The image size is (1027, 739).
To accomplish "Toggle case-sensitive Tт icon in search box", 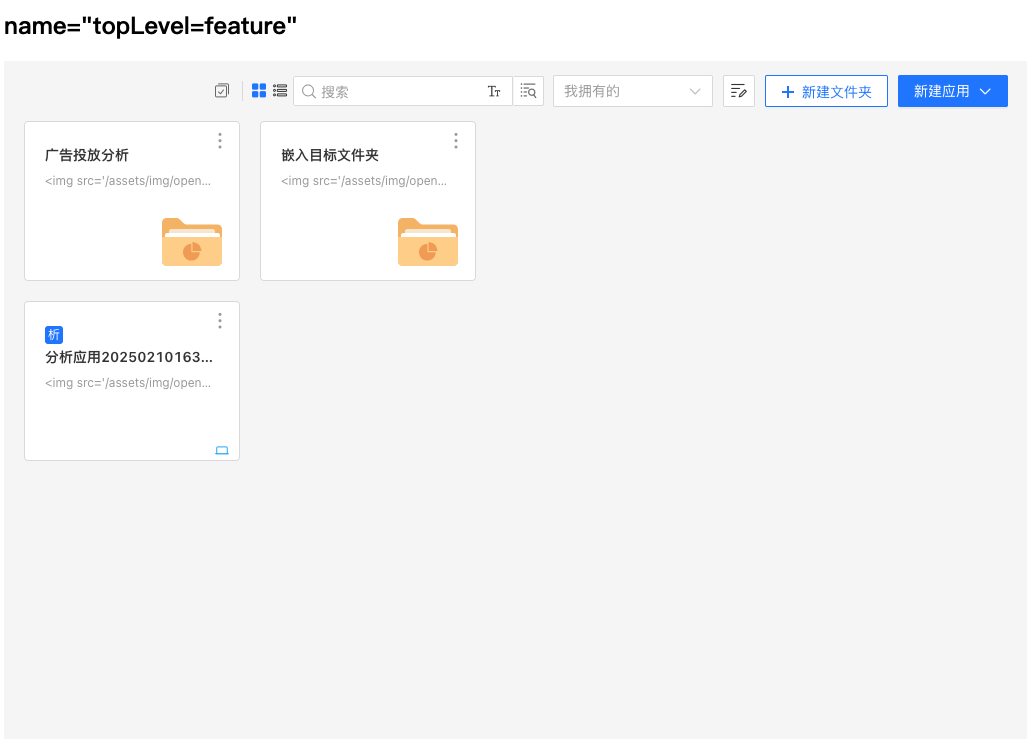I will pos(494,91).
